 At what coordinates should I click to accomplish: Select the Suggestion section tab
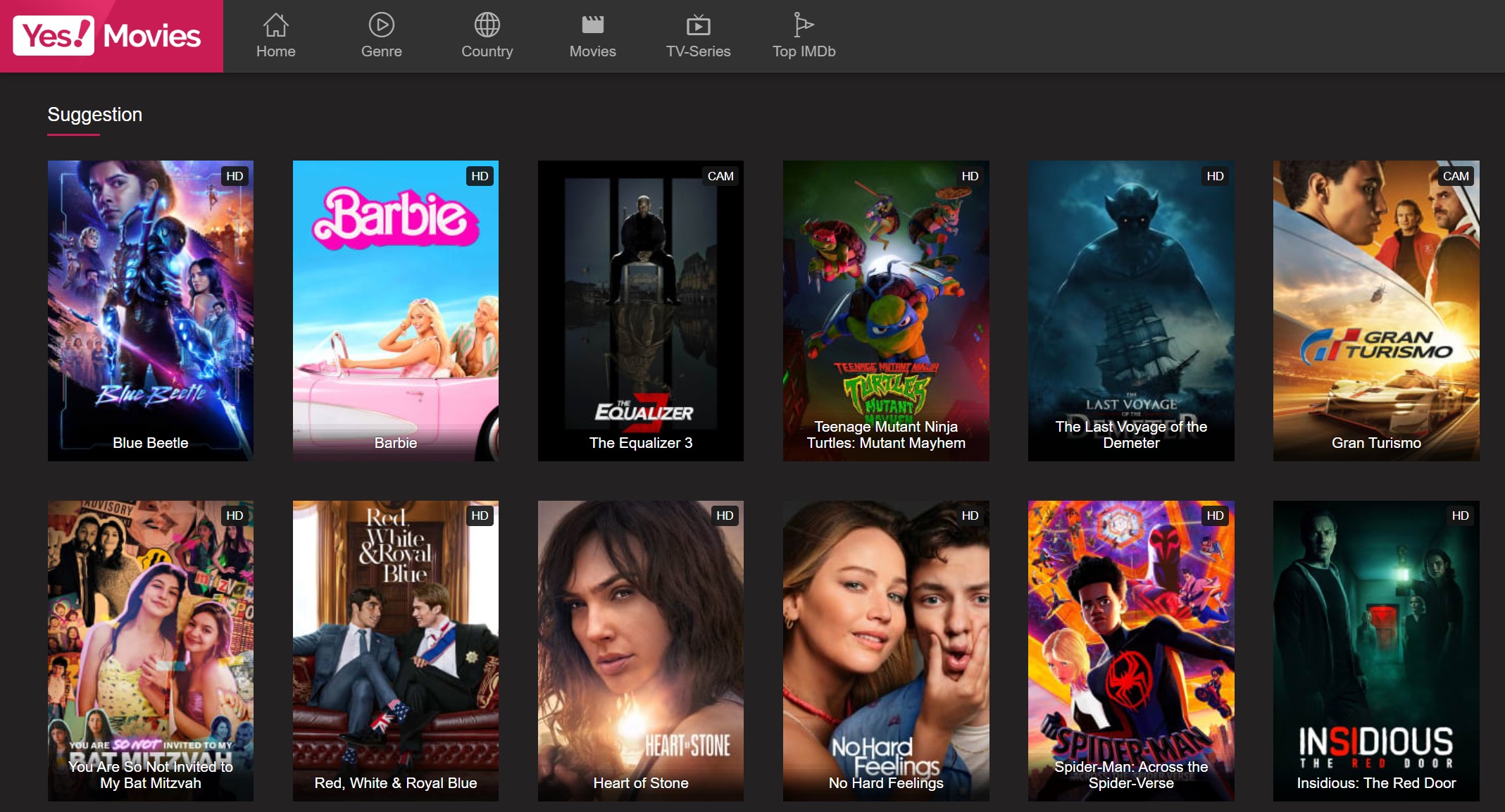(x=95, y=115)
